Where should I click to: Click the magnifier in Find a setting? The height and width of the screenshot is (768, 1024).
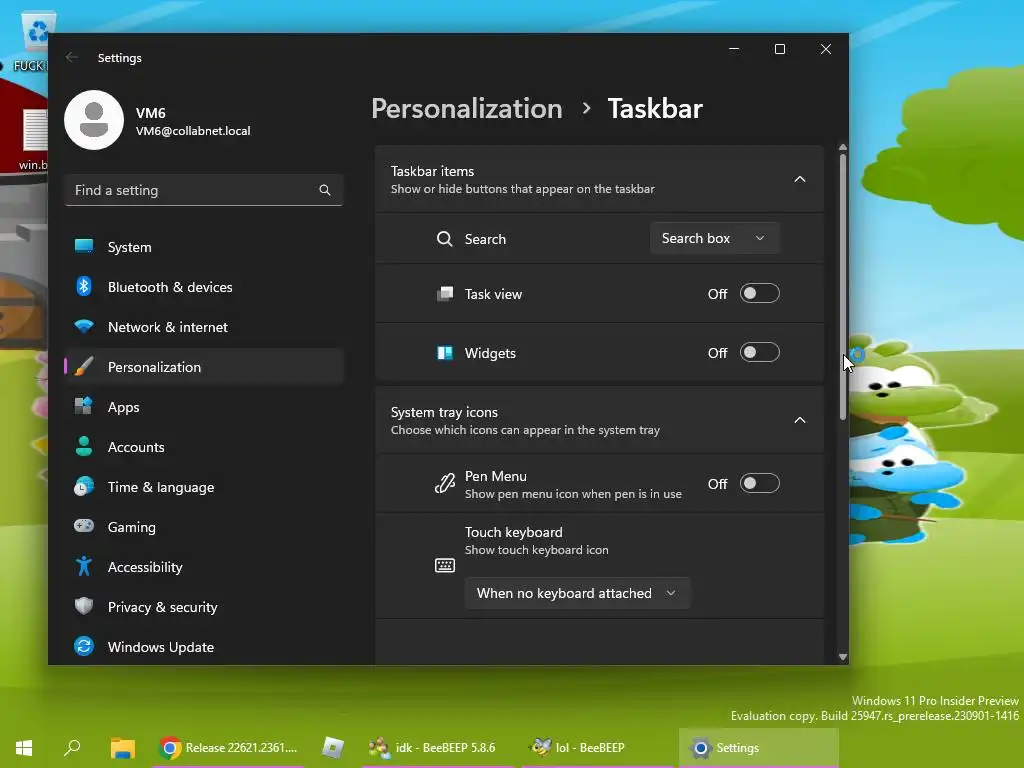(325, 190)
